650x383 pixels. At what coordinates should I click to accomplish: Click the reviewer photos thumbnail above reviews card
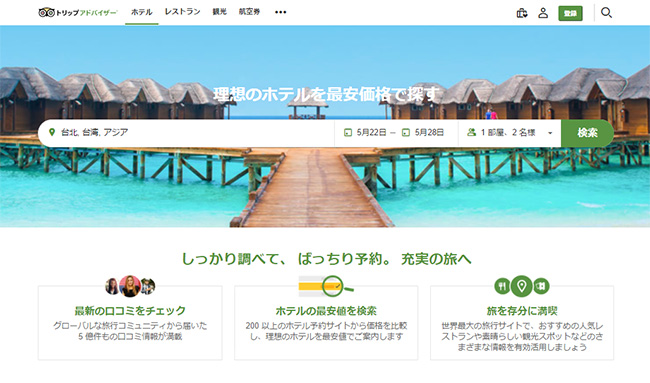[x=130, y=286]
